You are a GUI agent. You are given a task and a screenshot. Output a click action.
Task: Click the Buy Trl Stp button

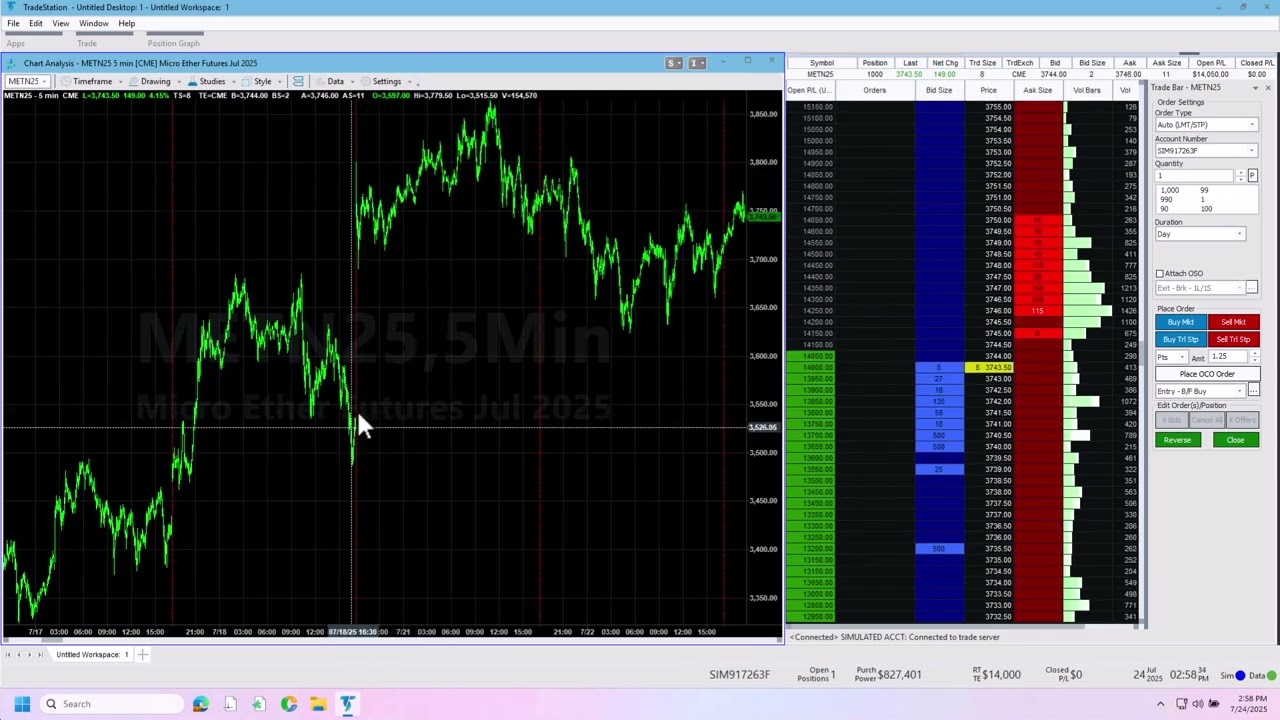1181,339
